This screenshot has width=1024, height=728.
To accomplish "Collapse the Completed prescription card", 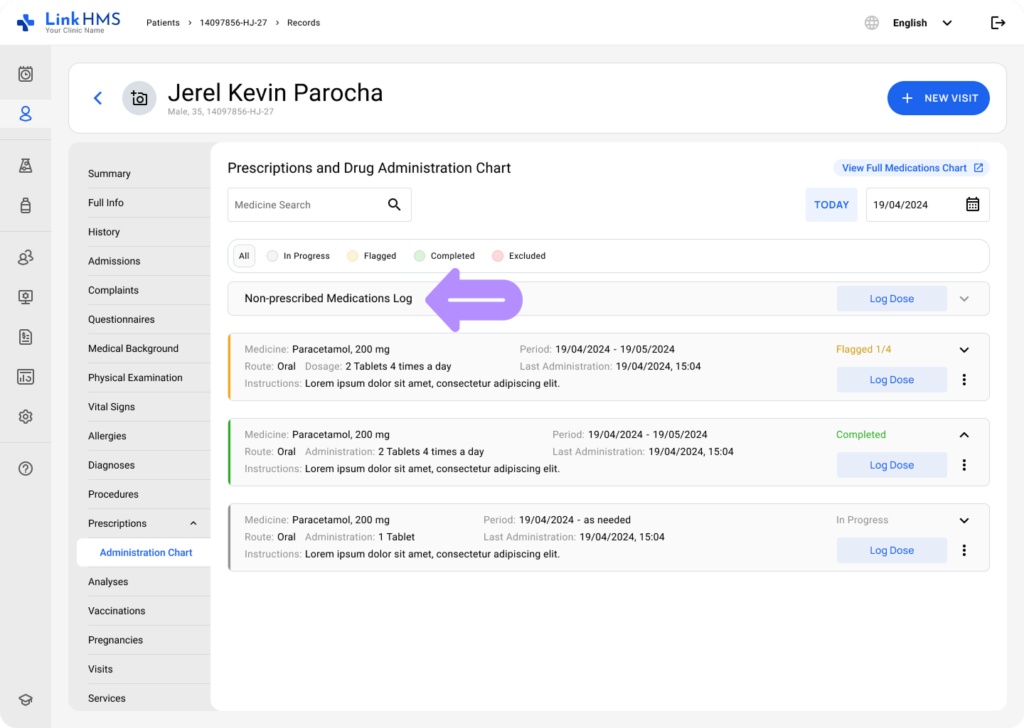I will [964, 435].
